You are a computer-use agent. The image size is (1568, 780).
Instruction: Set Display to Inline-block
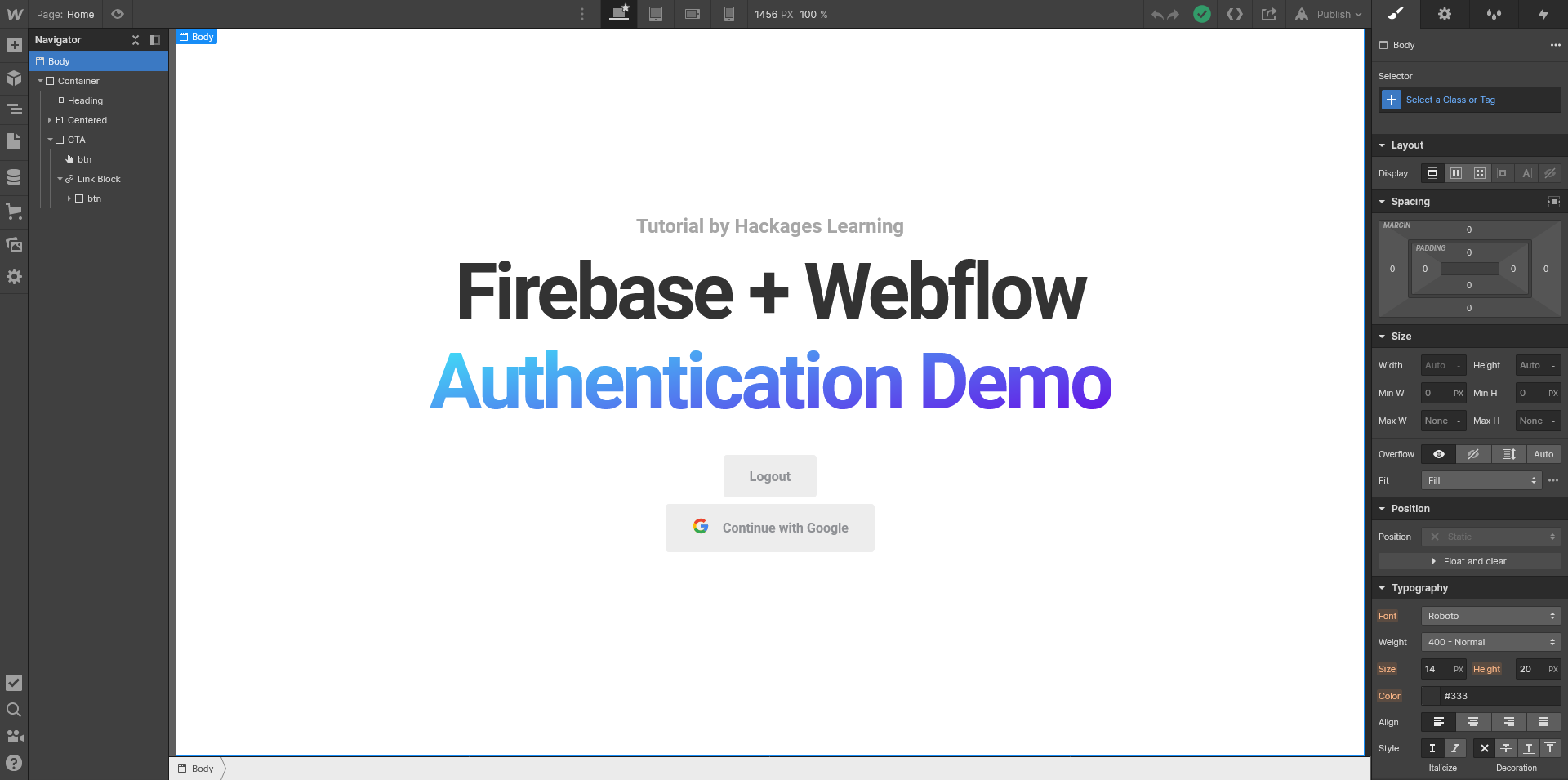point(1503,173)
